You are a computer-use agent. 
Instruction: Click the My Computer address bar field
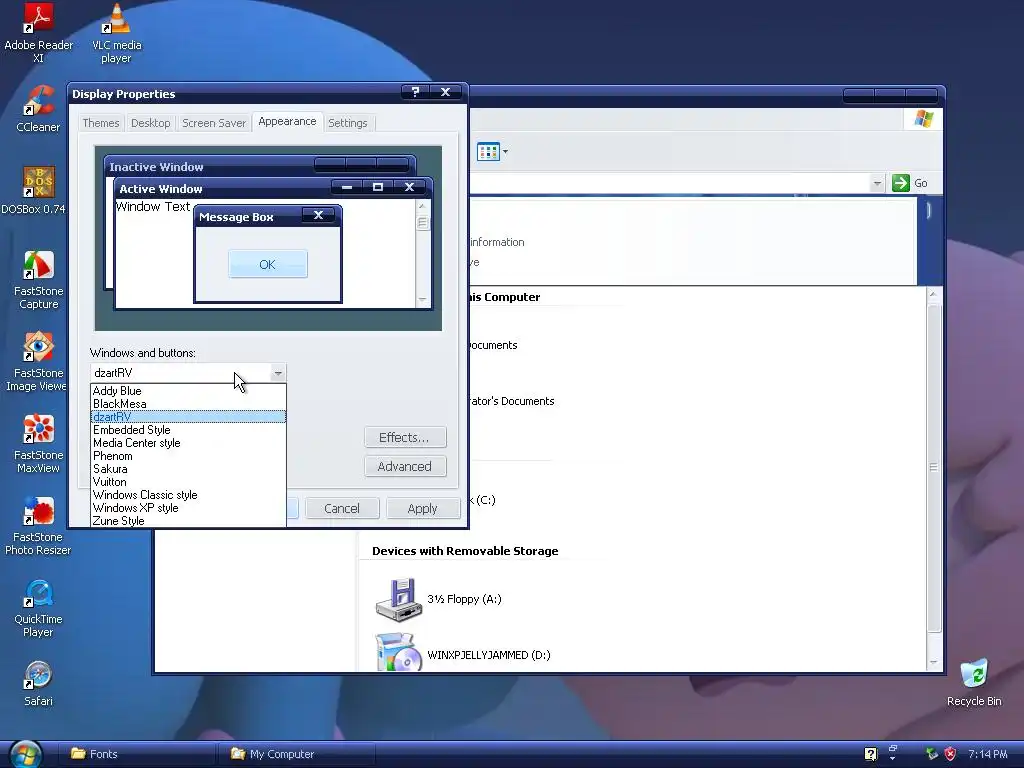click(x=677, y=184)
